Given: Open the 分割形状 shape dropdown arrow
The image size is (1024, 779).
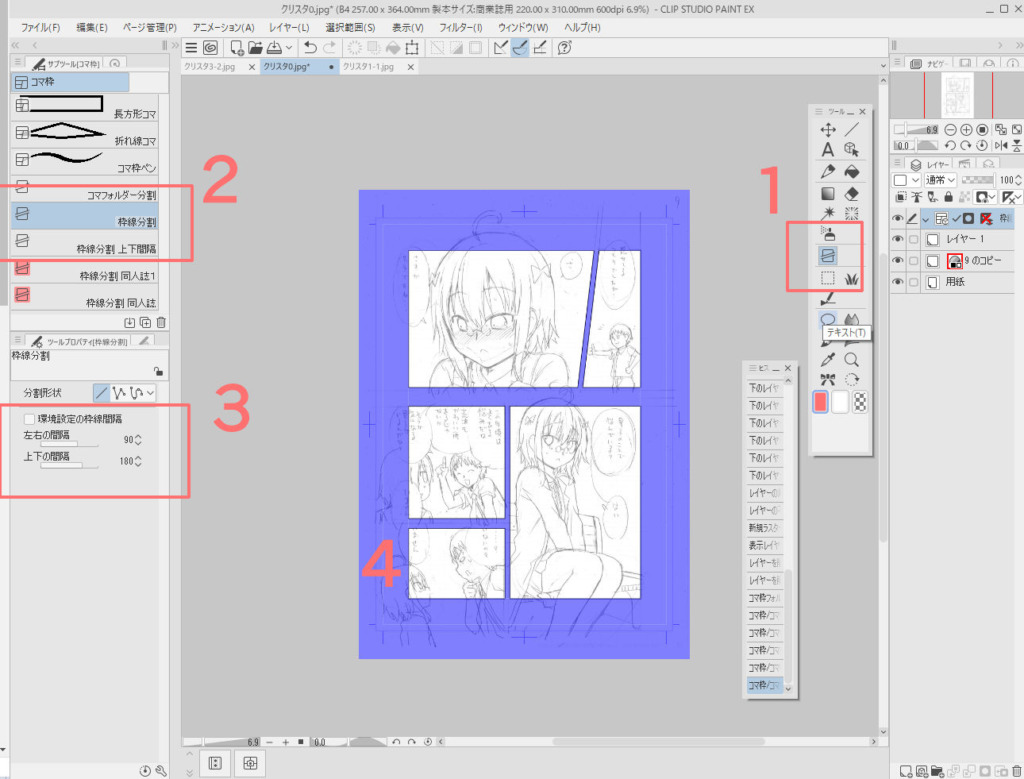Looking at the screenshot, I should point(151,393).
